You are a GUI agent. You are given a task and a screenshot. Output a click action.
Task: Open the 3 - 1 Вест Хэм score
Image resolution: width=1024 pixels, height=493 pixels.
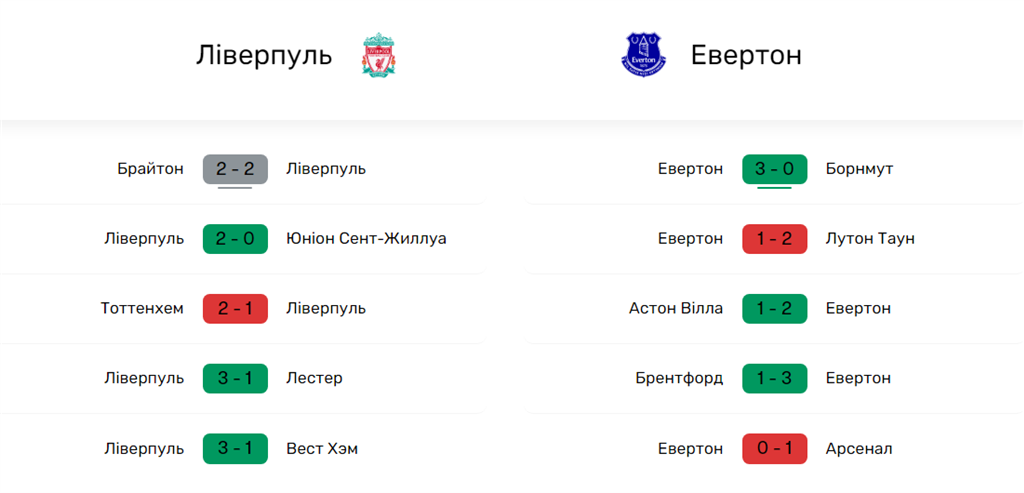235,449
